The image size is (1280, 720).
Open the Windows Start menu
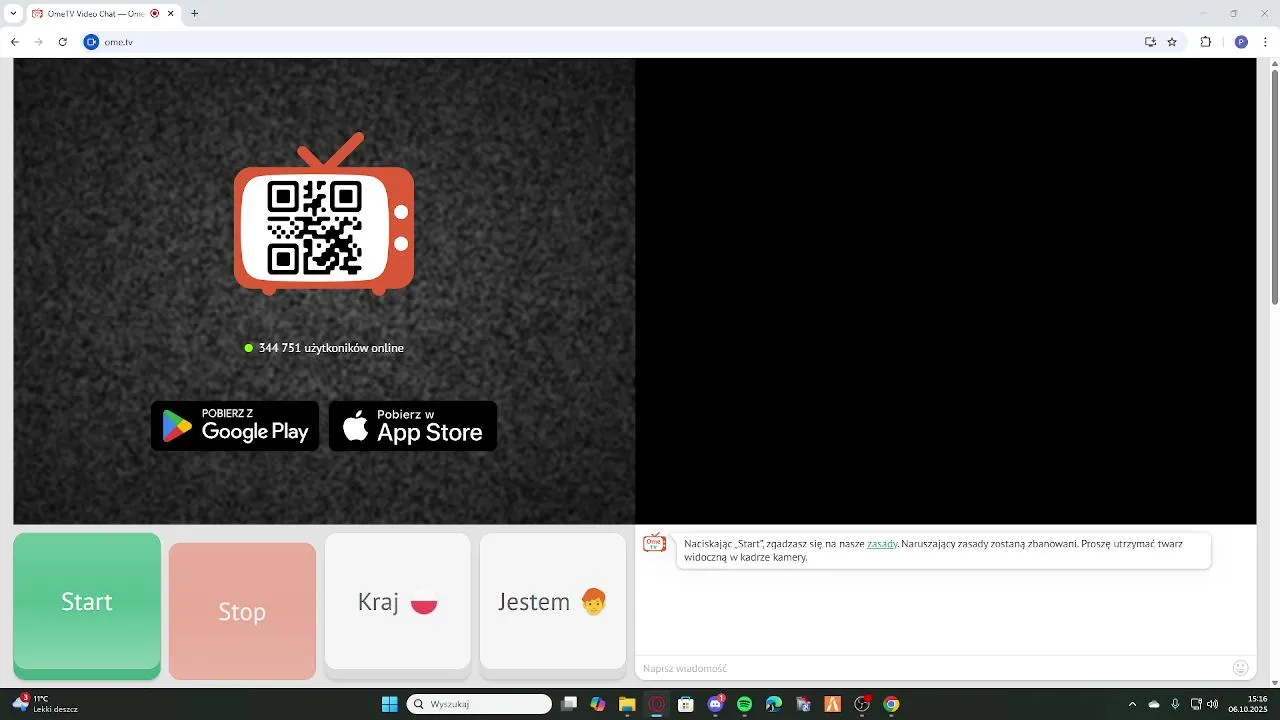390,704
